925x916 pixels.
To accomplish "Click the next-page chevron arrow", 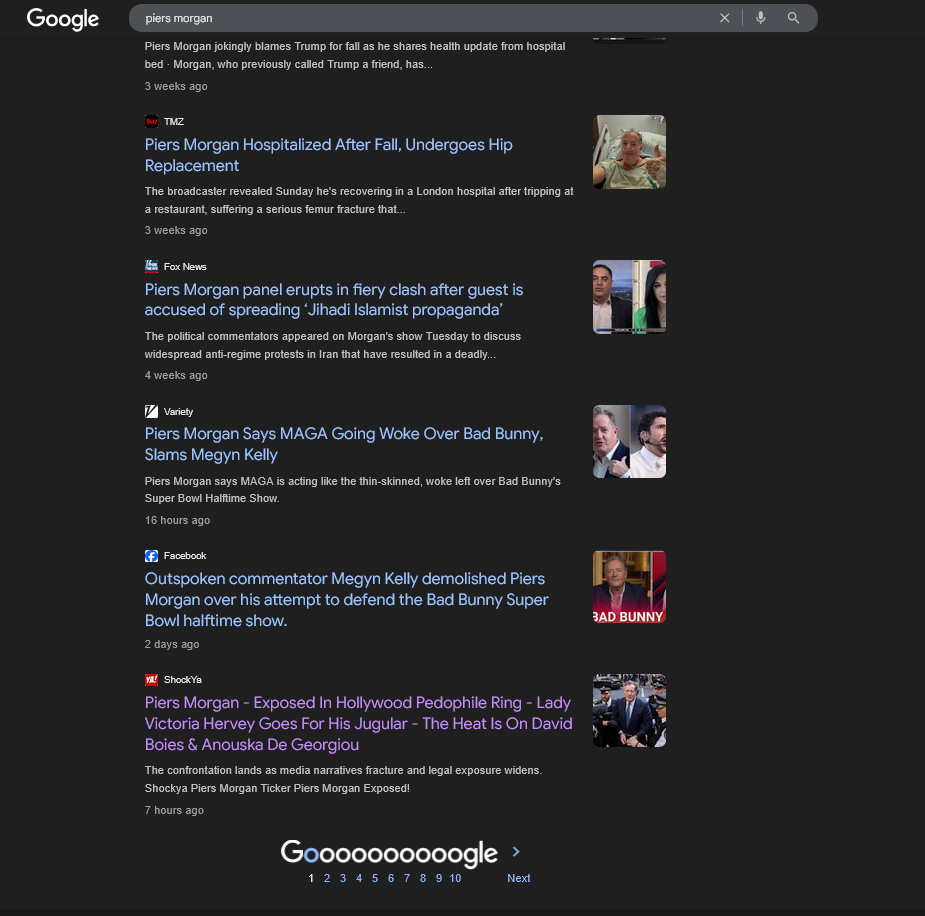I will coord(516,852).
